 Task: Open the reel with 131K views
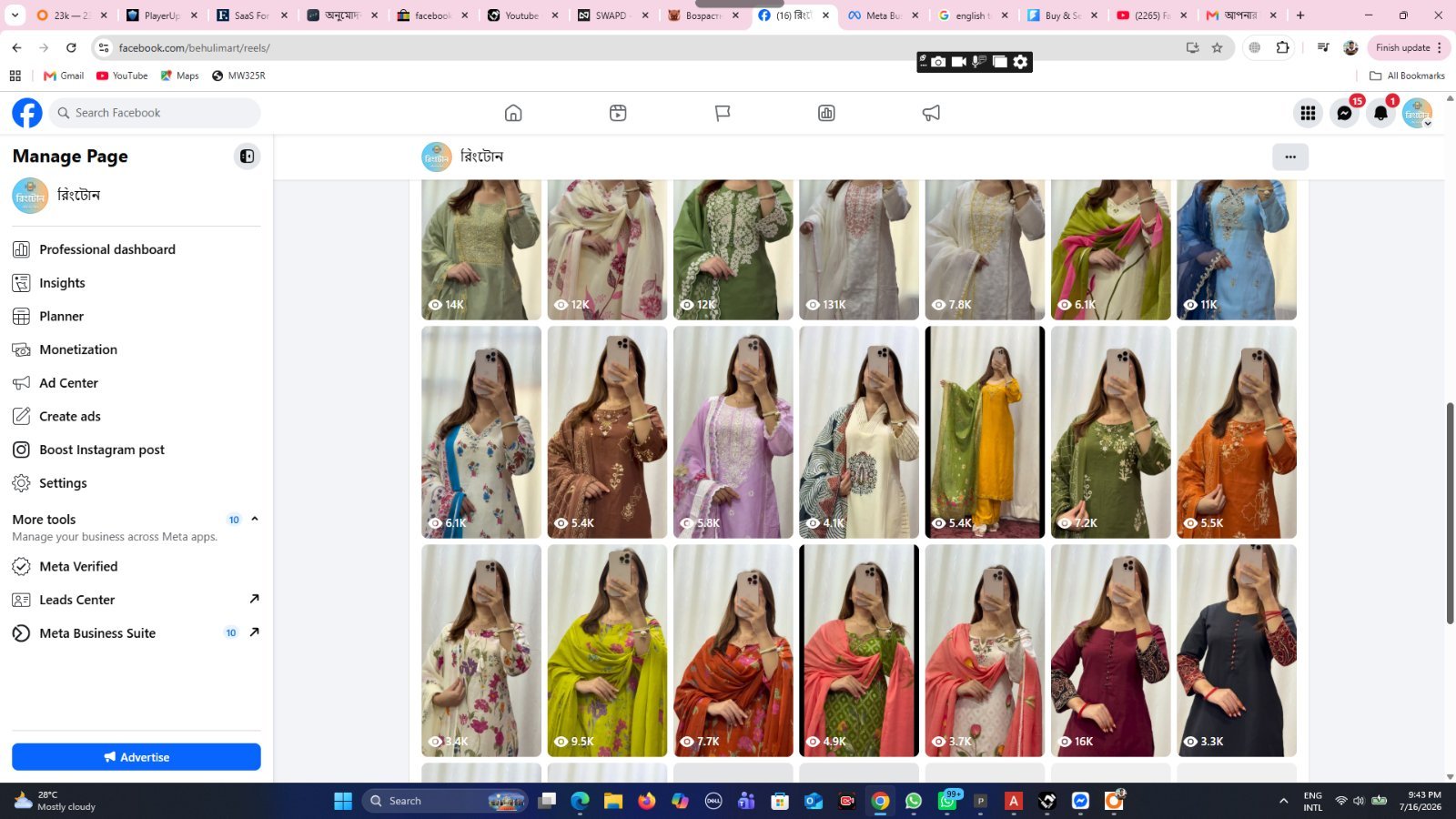pyautogui.click(x=859, y=249)
